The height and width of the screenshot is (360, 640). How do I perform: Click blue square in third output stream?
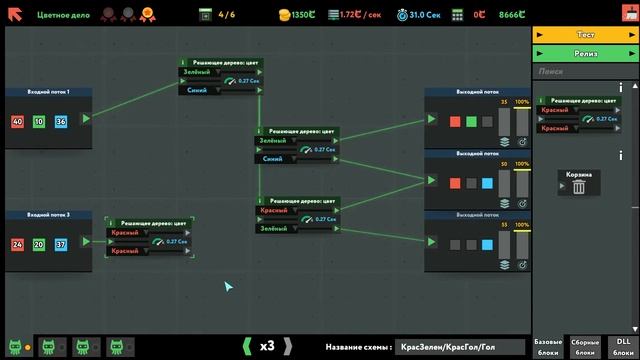tap(487, 245)
